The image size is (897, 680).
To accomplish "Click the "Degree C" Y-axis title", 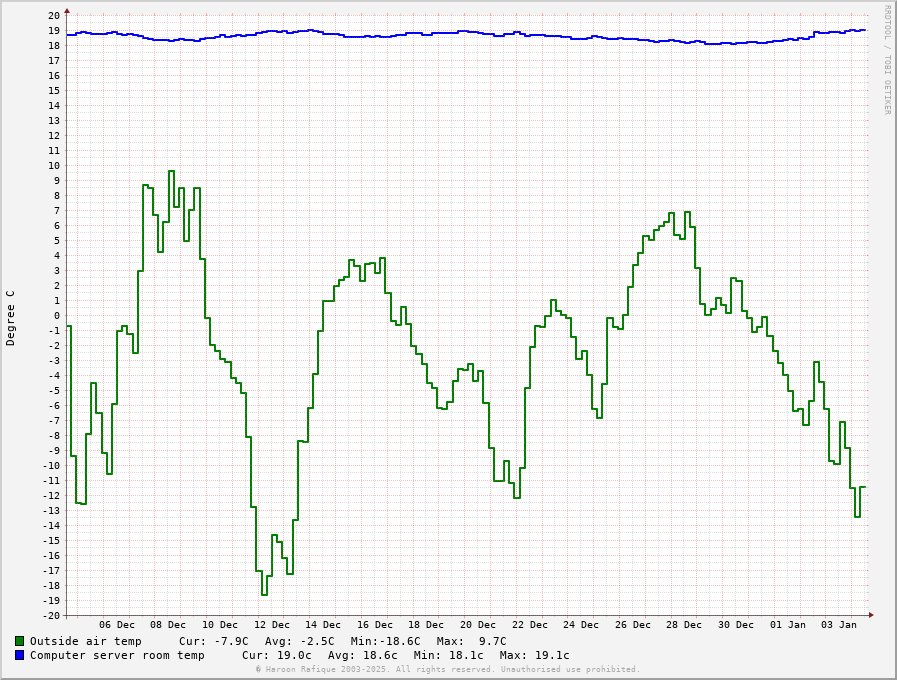I will click(x=11, y=318).
